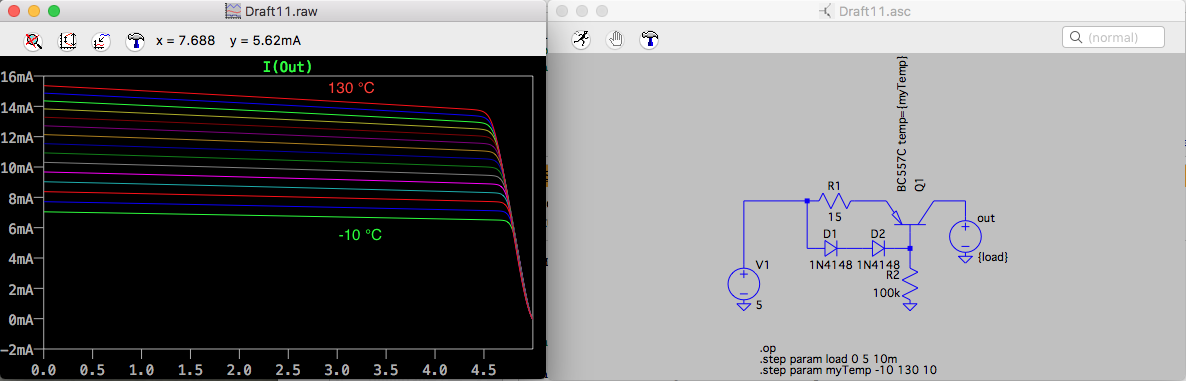
Task: Click the schematic search field
Action: (1113, 37)
